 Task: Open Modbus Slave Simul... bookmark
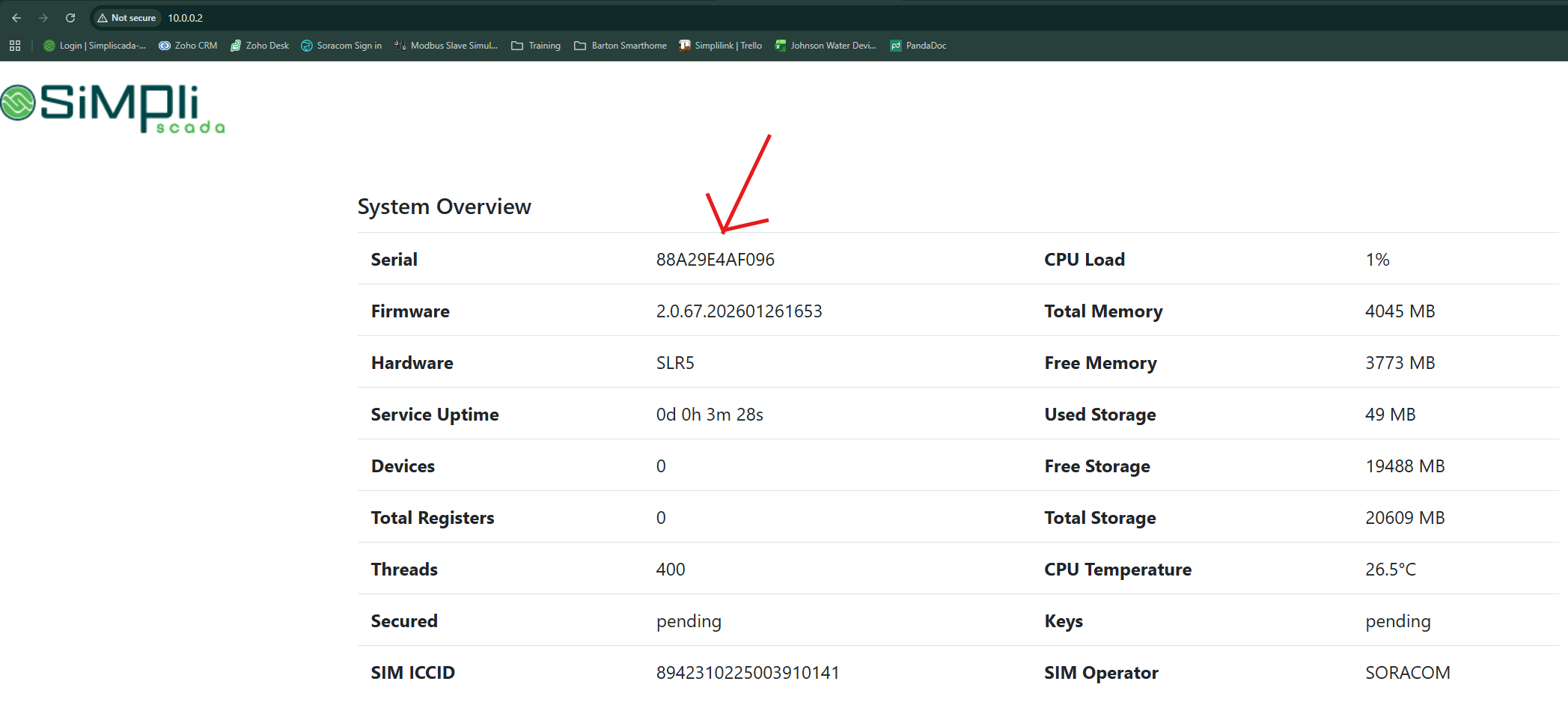(446, 46)
